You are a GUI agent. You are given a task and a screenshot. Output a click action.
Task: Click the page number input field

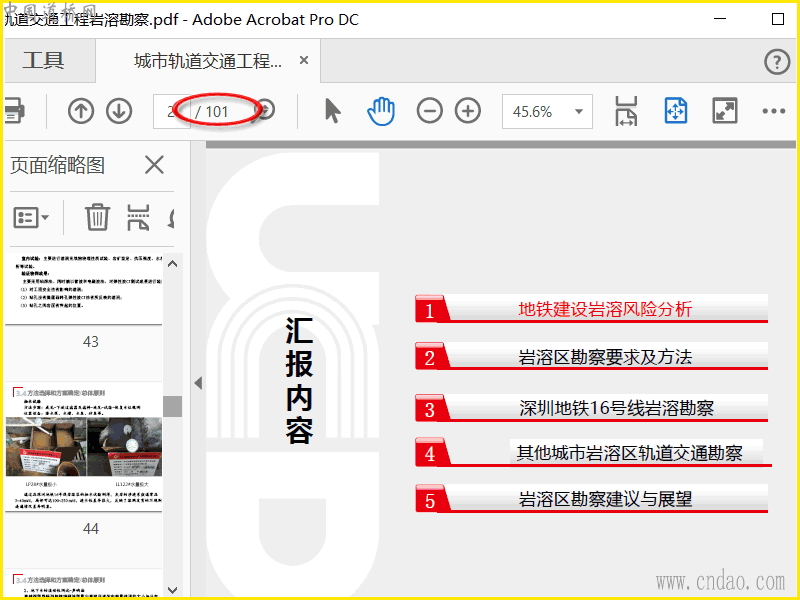pyautogui.click(x=171, y=111)
